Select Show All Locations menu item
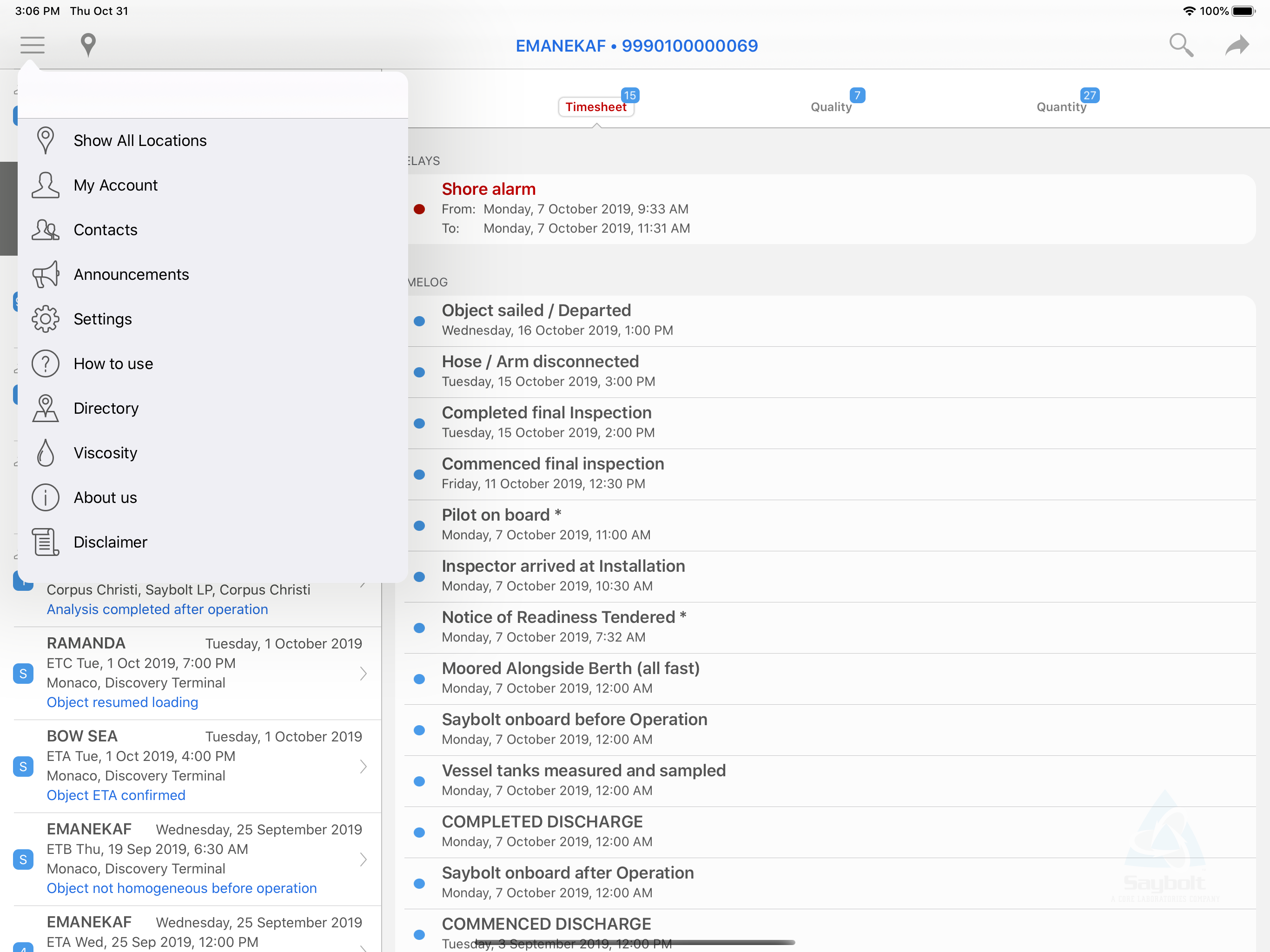 pyautogui.click(x=212, y=141)
